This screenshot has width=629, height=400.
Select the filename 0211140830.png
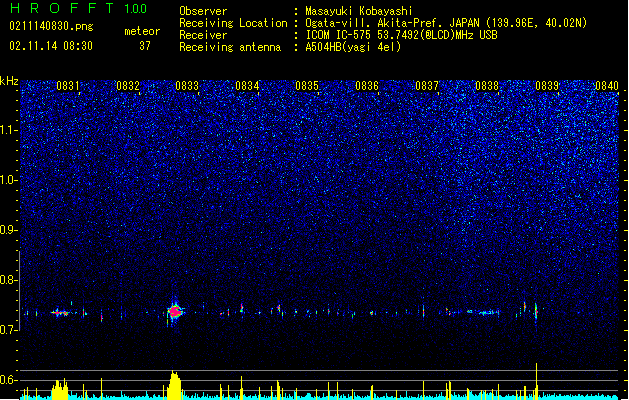point(51,26)
